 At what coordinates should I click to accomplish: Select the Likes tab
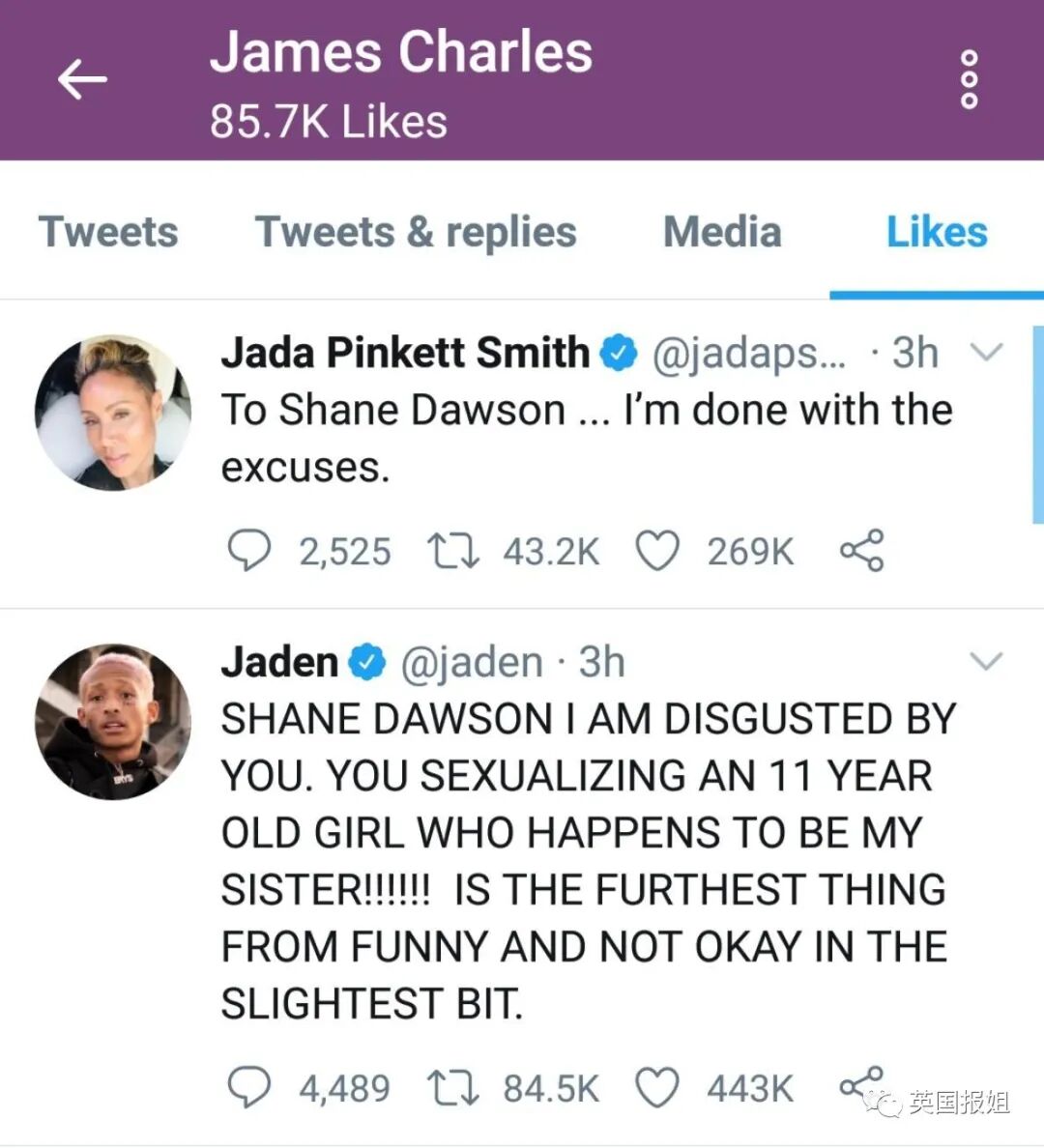tap(937, 232)
